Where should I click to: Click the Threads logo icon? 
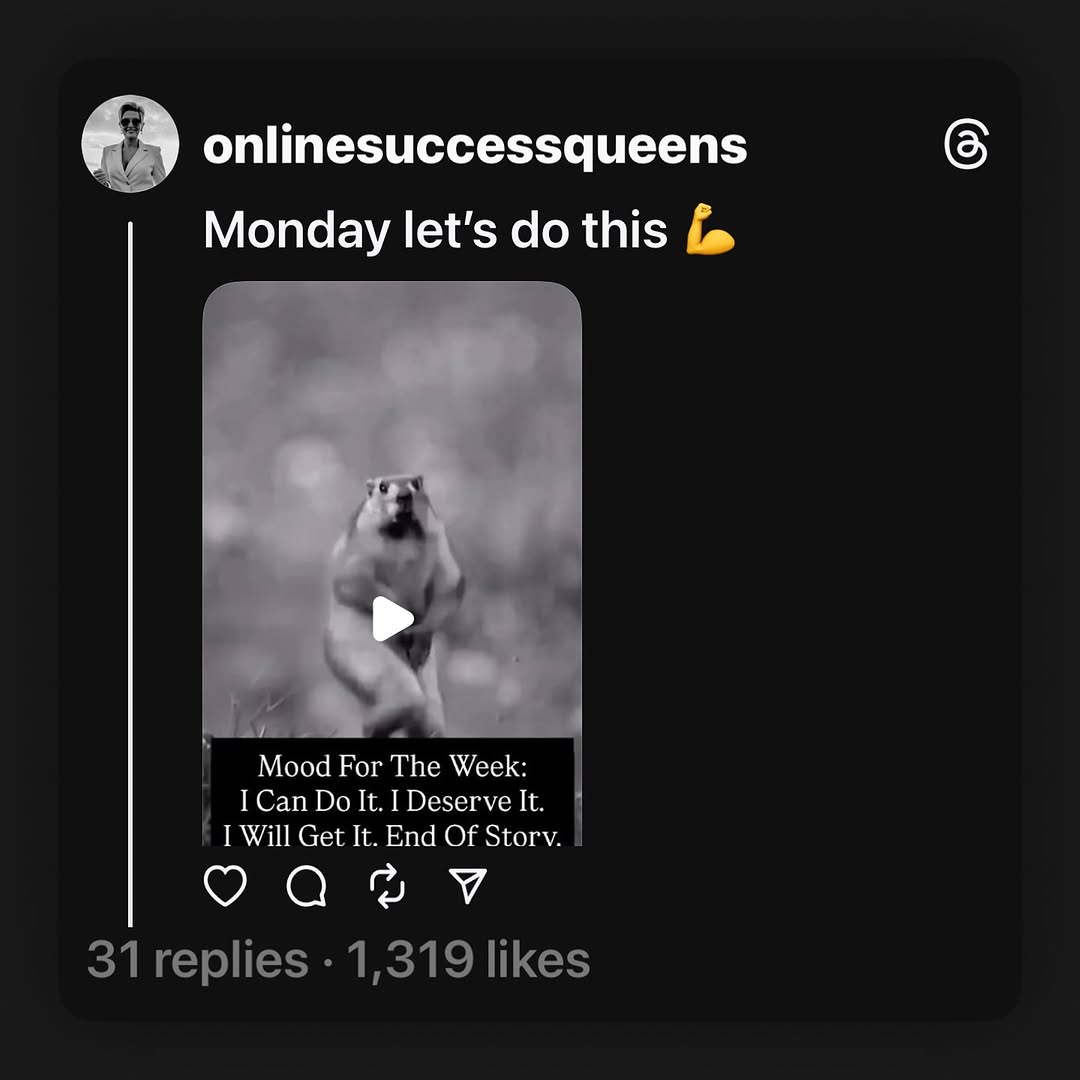(x=966, y=148)
